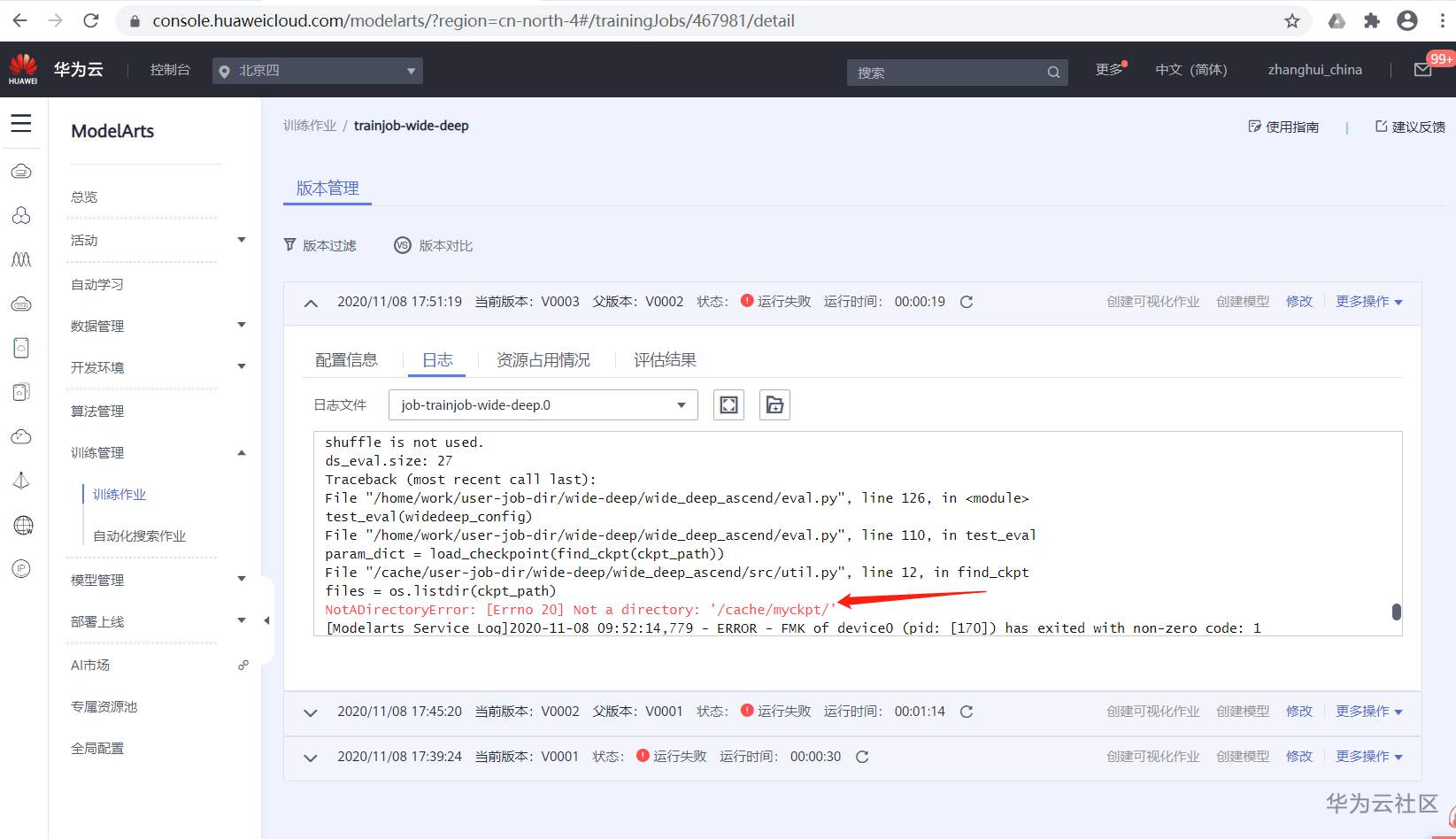This screenshot has height=839, width=1456.
Task: Click 版本对比 compare button
Action: [434, 245]
